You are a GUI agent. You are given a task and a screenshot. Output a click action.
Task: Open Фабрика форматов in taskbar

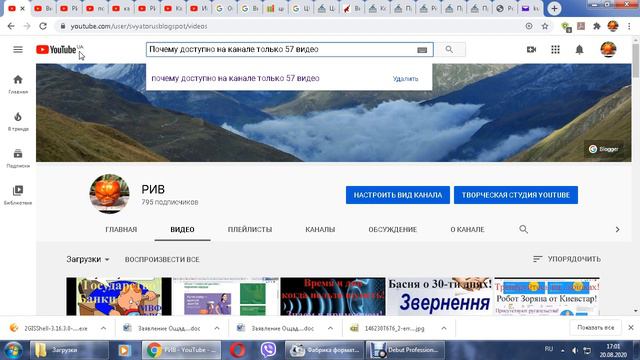324,350
